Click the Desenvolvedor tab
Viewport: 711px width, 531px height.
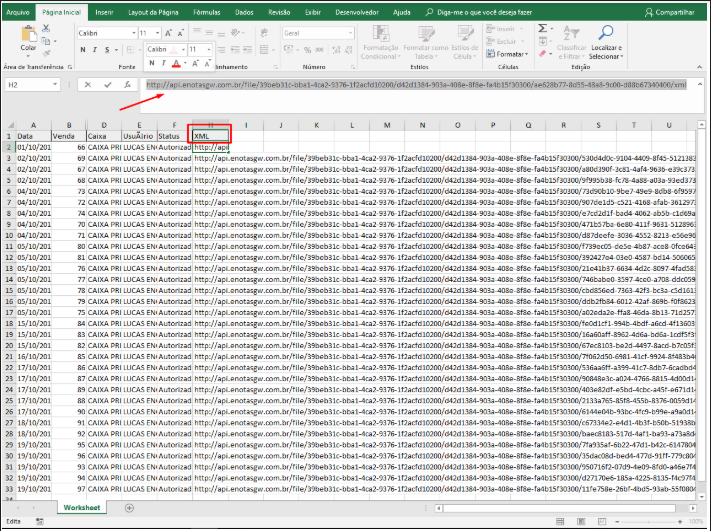(x=357, y=12)
